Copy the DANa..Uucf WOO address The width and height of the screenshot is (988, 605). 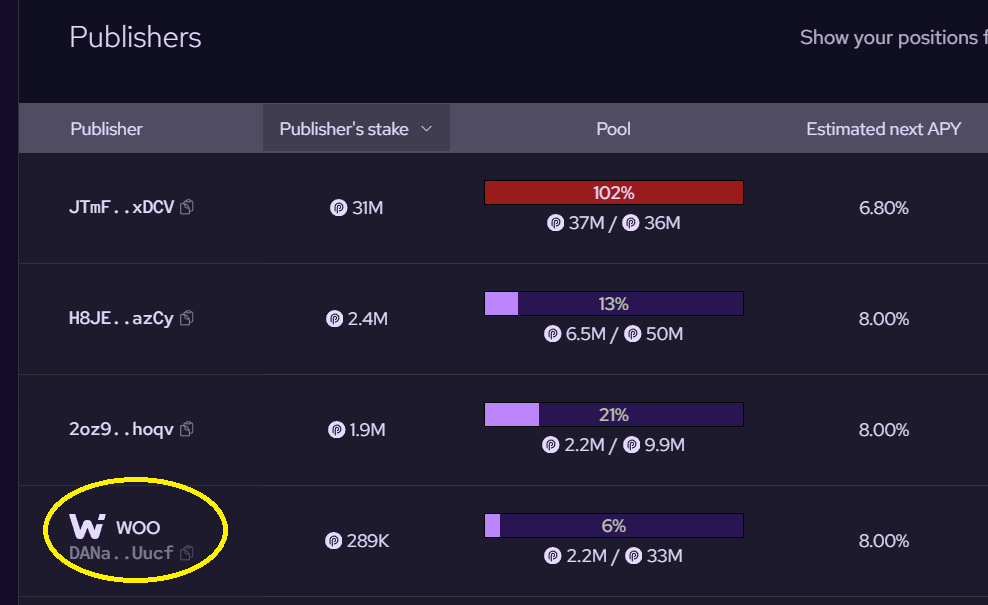coord(187,553)
